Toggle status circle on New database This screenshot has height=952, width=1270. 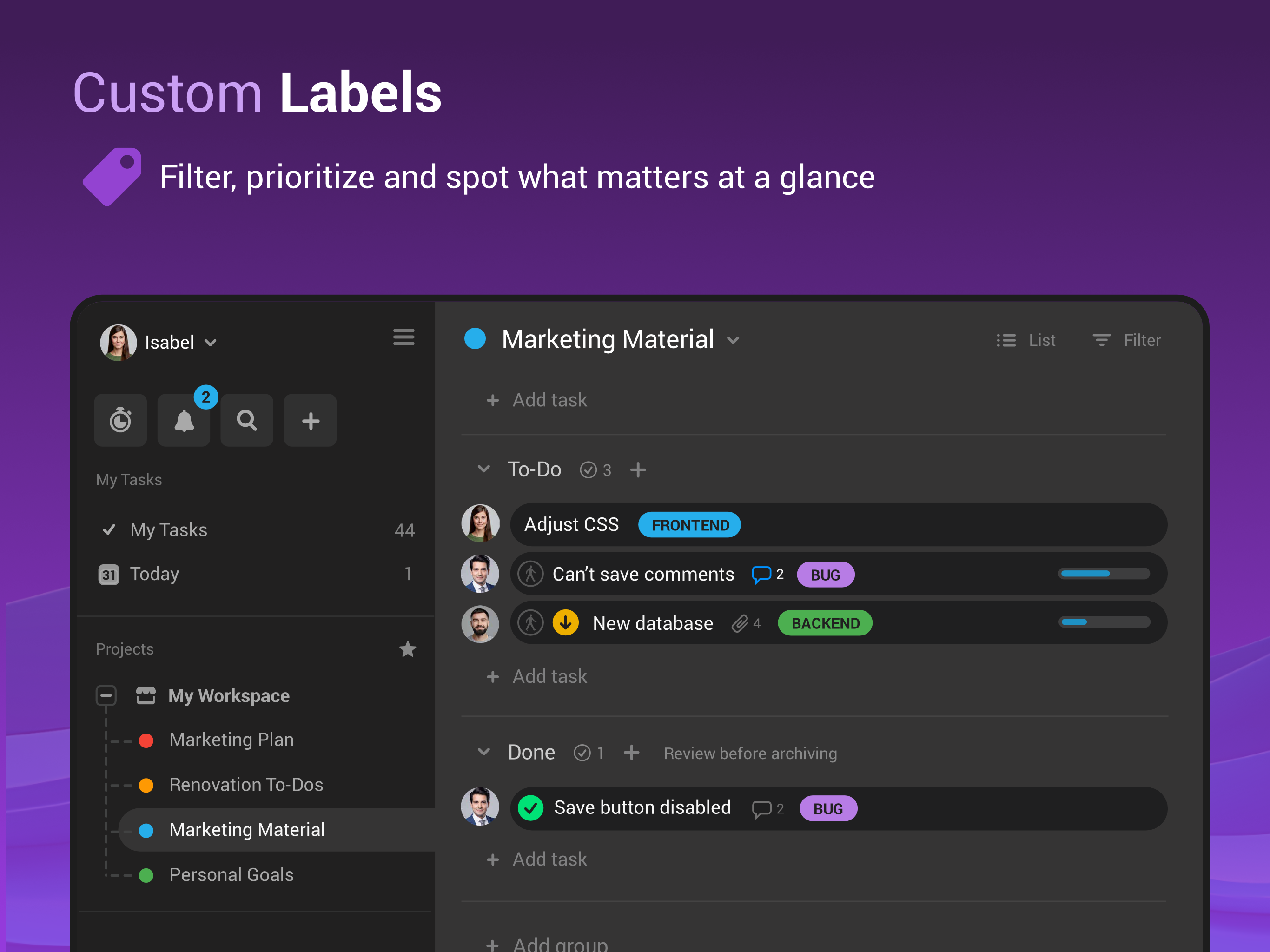click(x=530, y=623)
